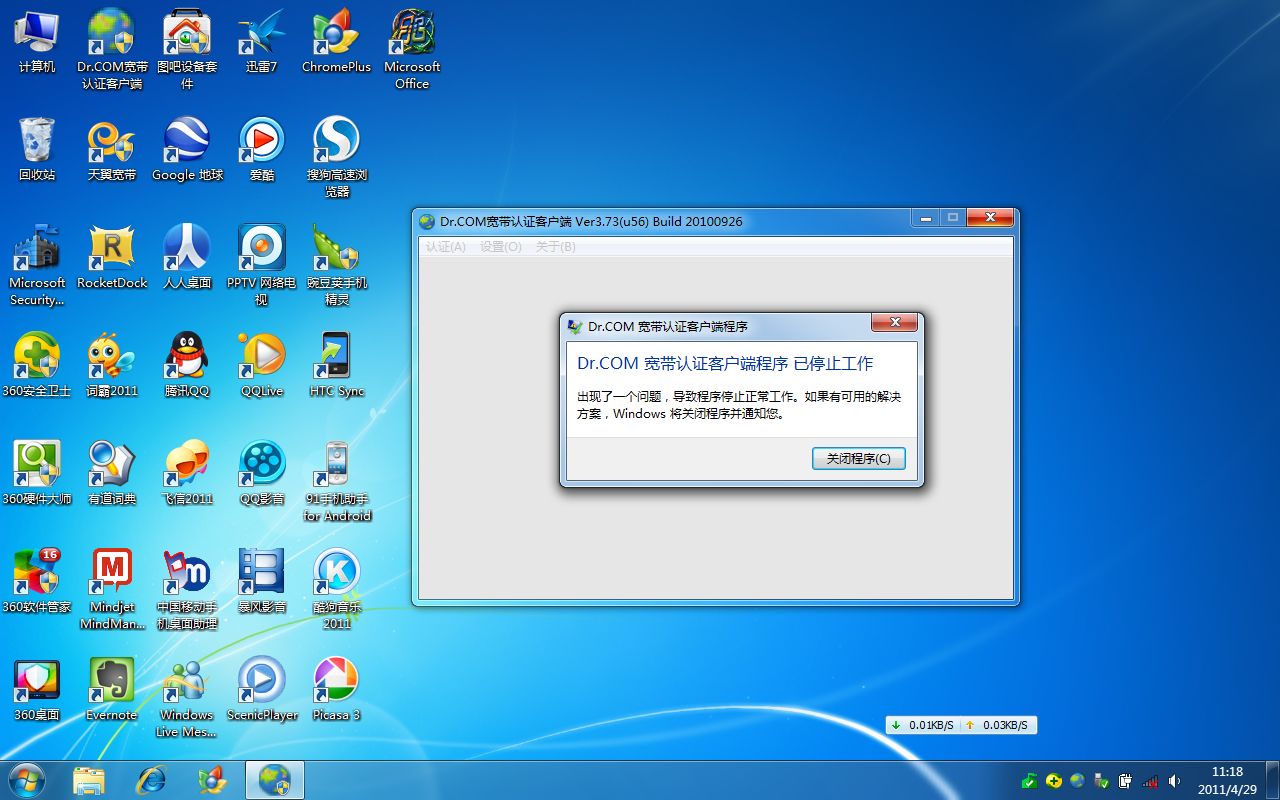The width and height of the screenshot is (1280, 800).
Task: Select the Microsoft Office desktop shortcut
Action: 412,50
